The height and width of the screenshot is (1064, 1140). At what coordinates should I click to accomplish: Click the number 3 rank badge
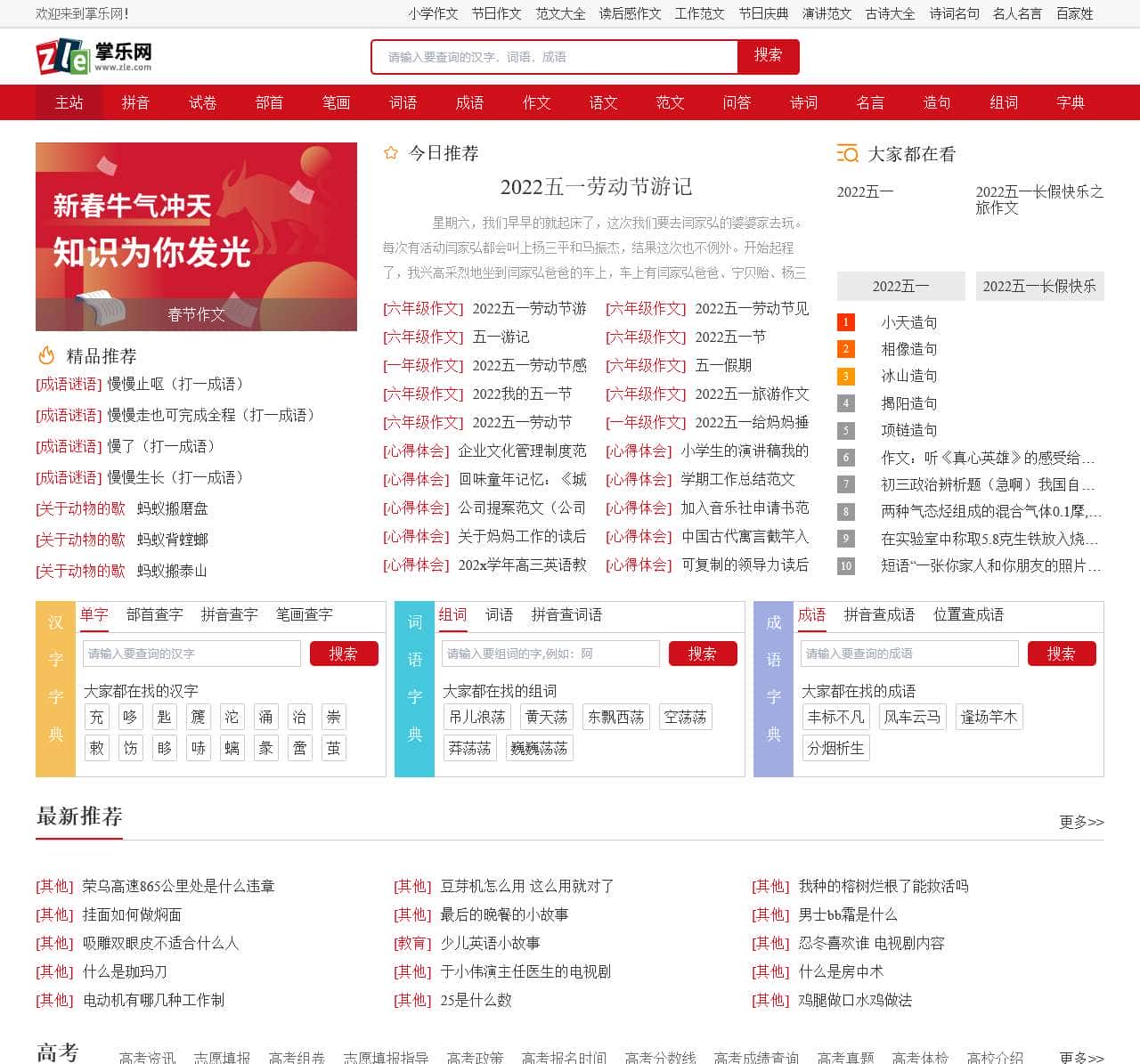(x=846, y=377)
